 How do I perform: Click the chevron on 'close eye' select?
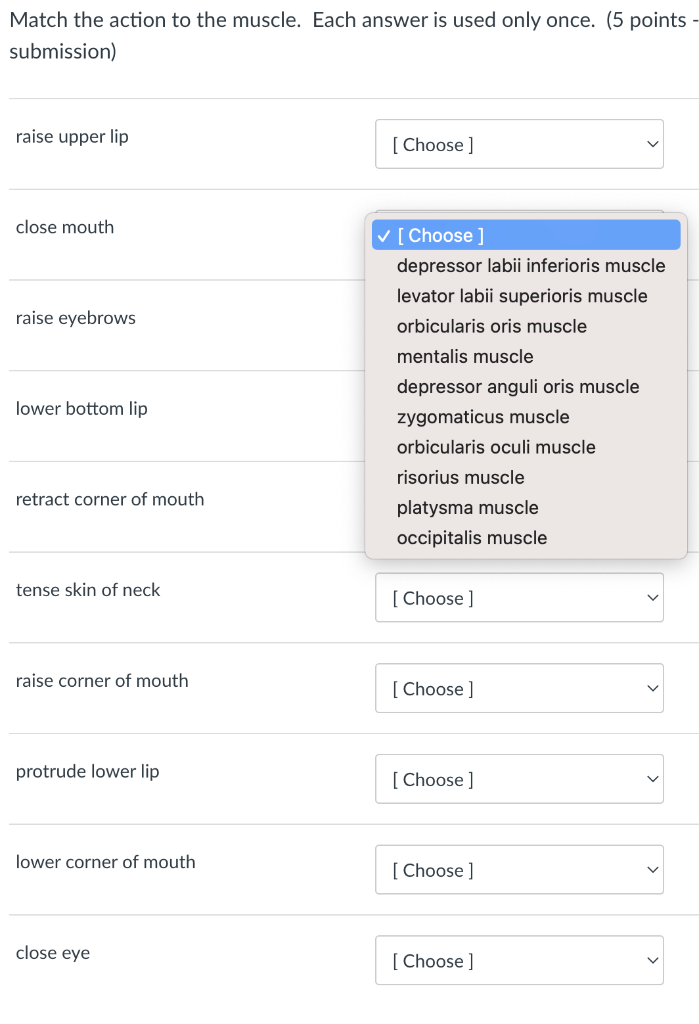652,961
